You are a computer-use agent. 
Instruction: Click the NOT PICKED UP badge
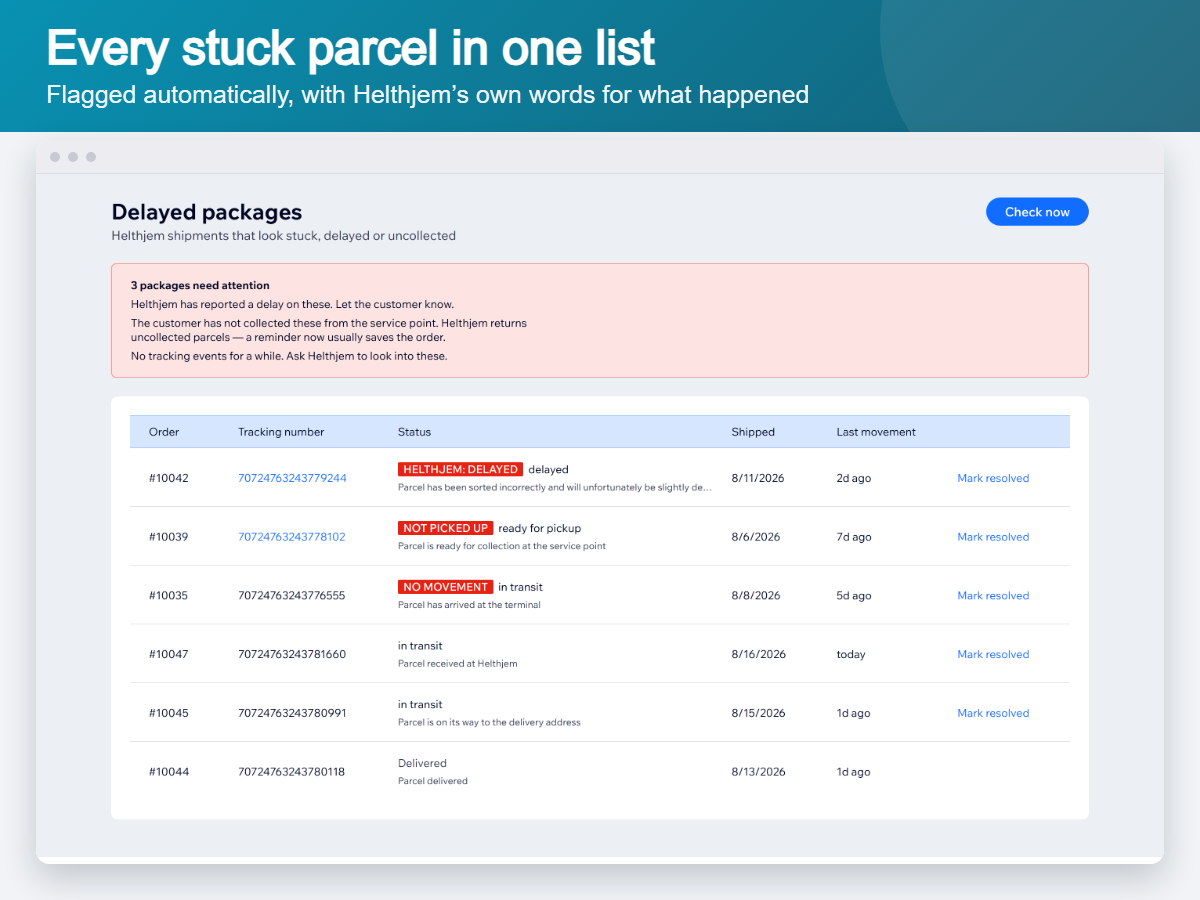tap(445, 528)
